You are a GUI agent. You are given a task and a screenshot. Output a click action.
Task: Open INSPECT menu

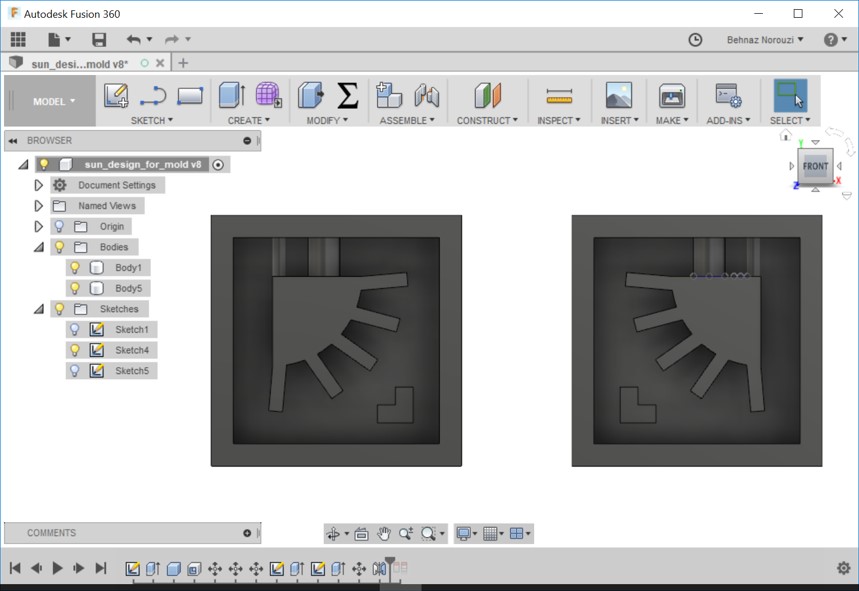559,120
